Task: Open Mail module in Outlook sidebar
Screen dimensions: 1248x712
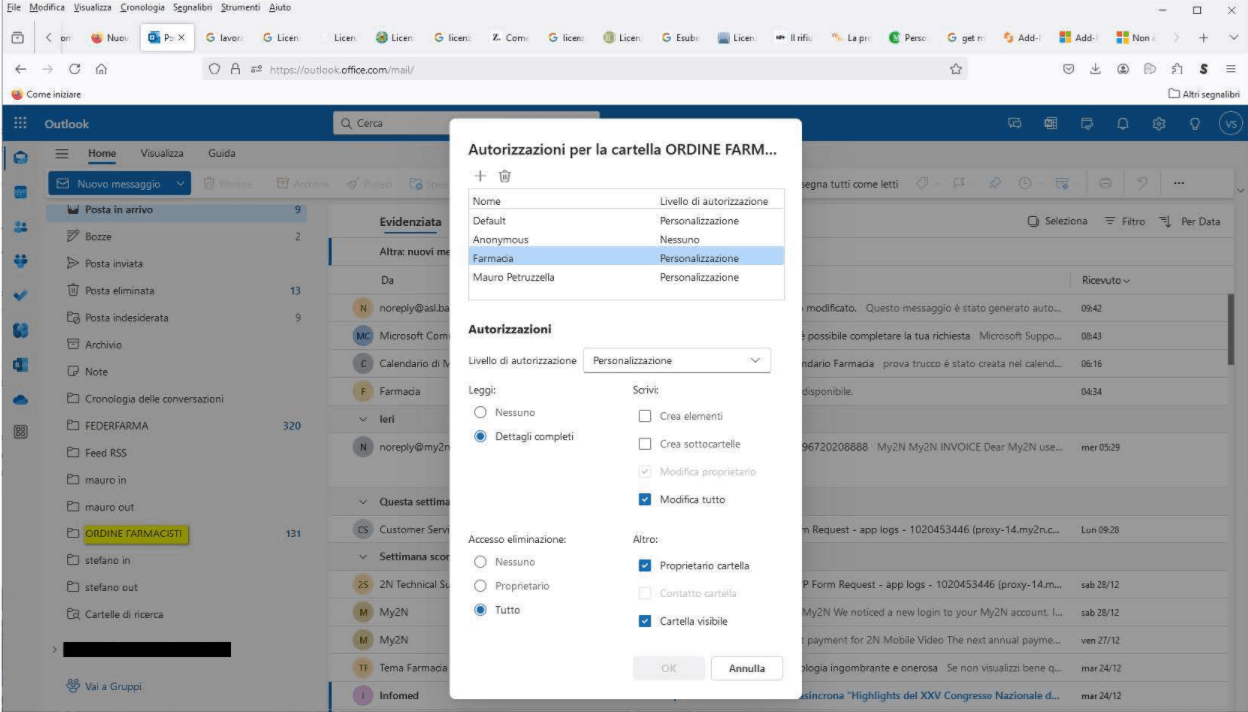Action: tap(21, 158)
